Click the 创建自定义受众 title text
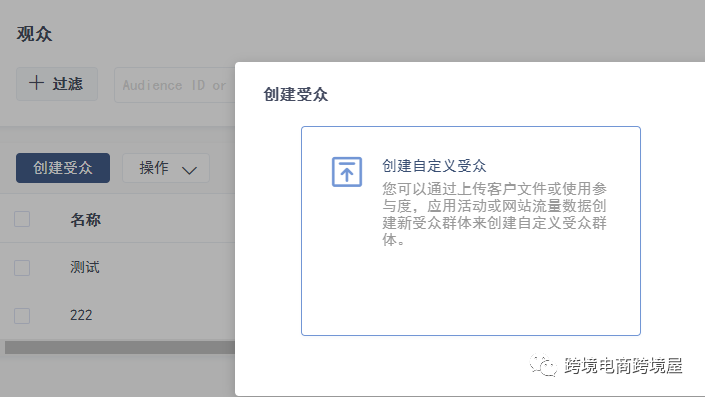 tap(434, 166)
